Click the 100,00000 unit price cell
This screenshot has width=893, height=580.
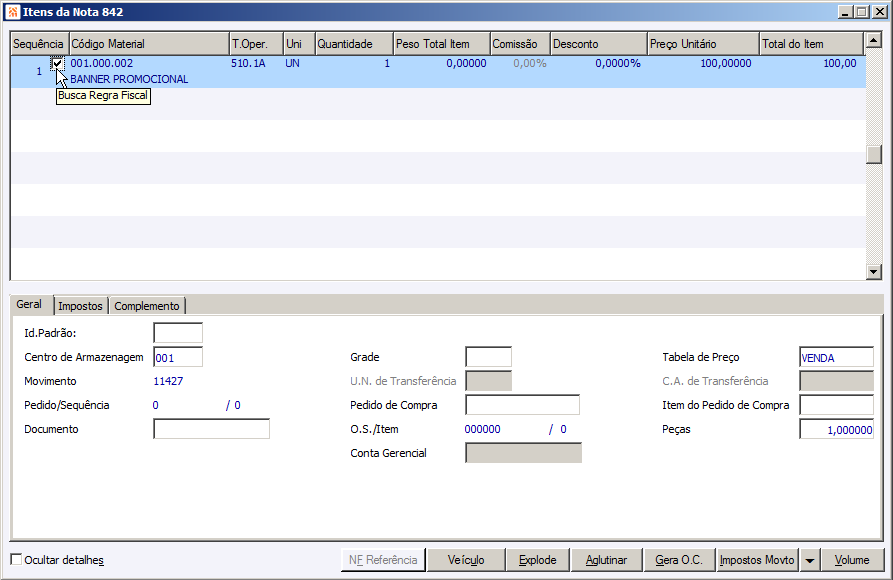tap(726, 63)
